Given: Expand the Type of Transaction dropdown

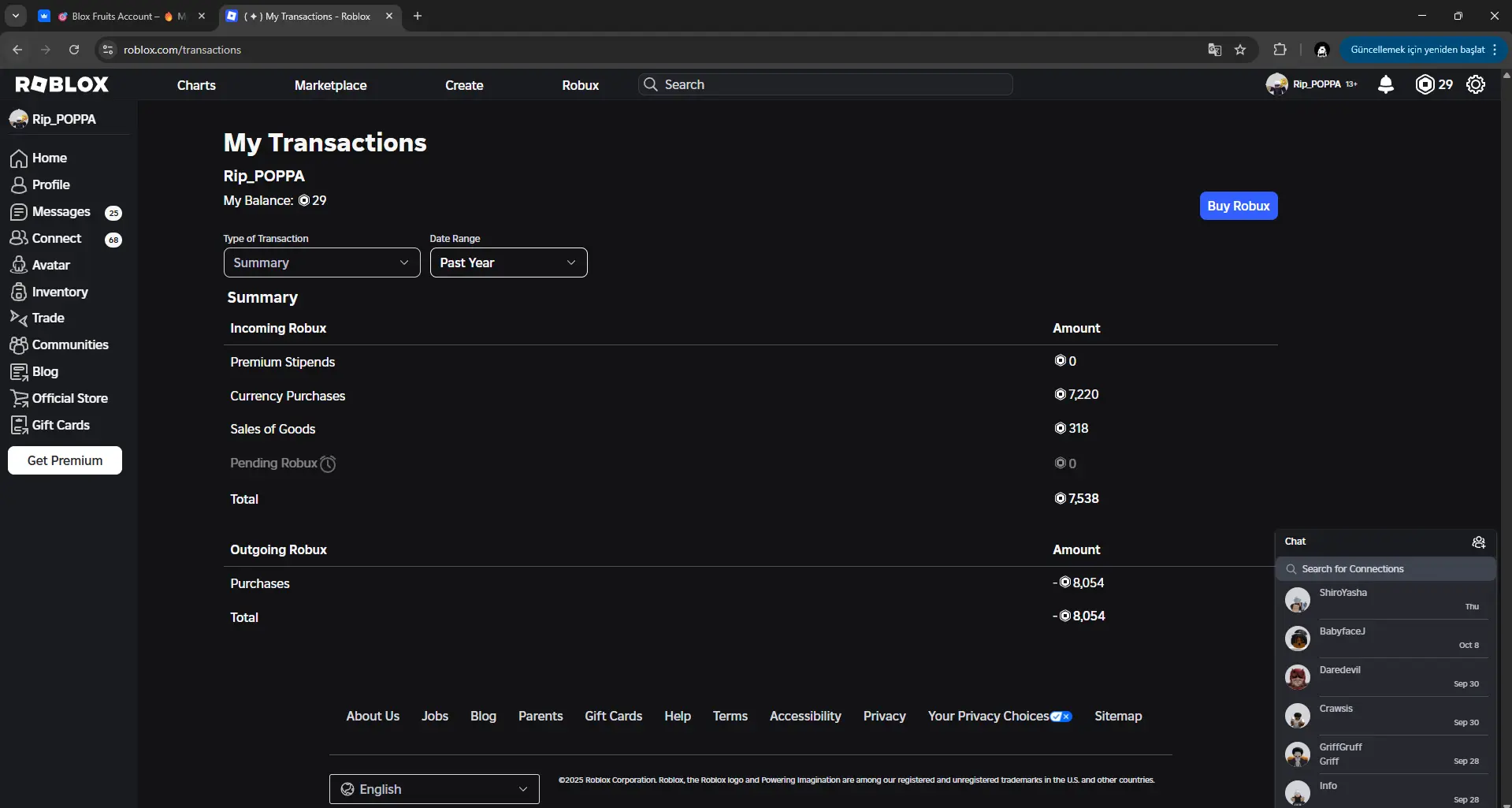Looking at the screenshot, I should click(321, 263).
